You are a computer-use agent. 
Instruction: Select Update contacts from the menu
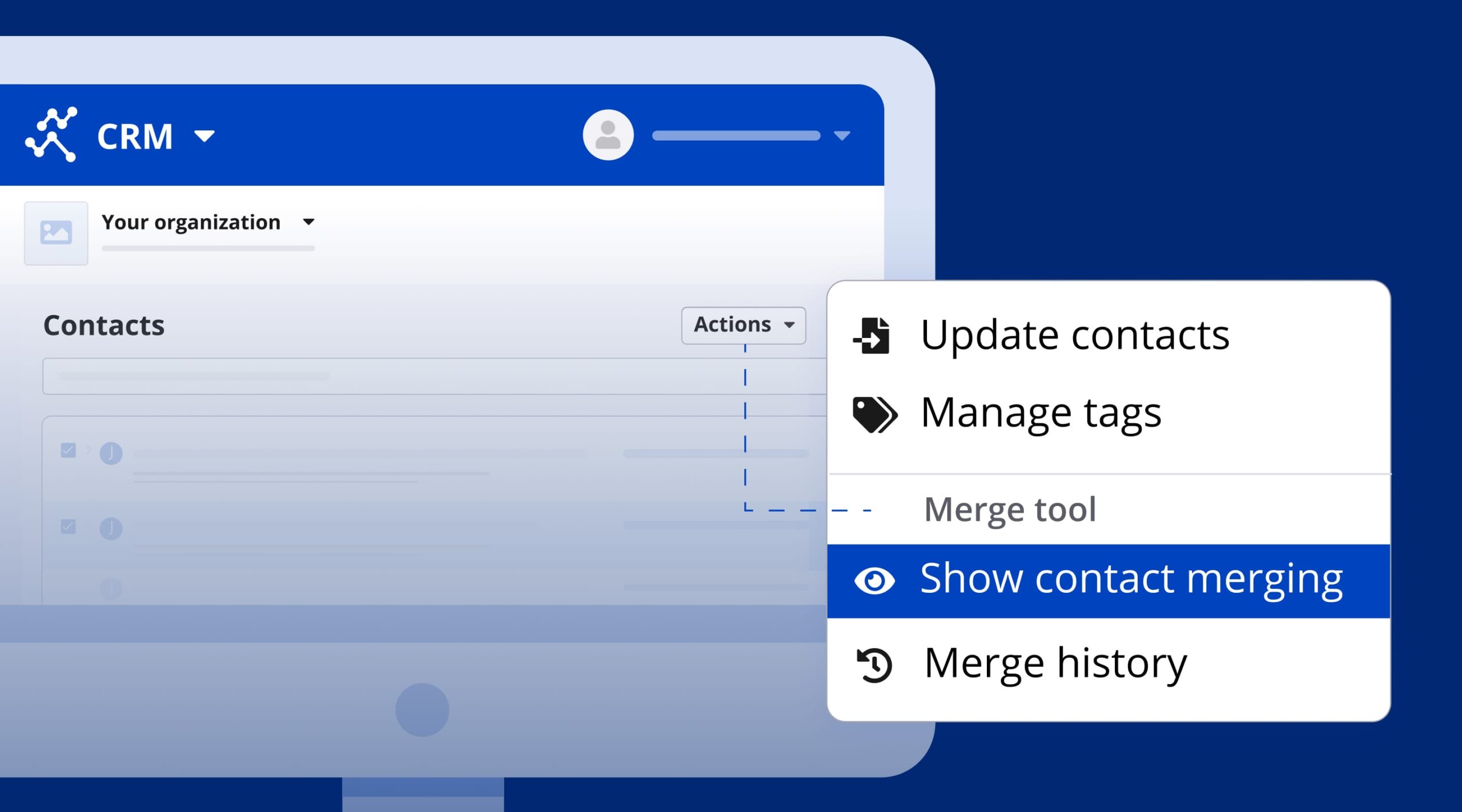point(1074,335)
